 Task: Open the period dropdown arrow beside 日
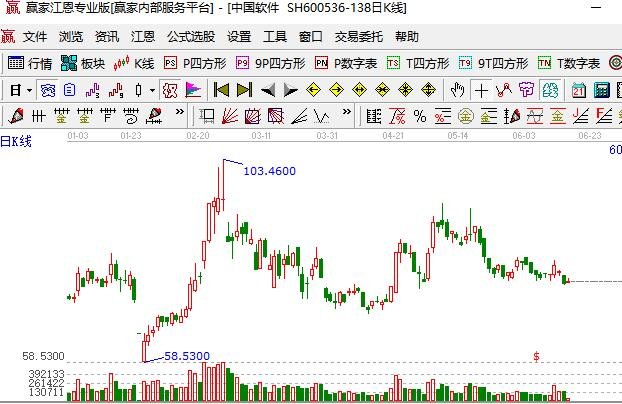[x=29, y=90]
